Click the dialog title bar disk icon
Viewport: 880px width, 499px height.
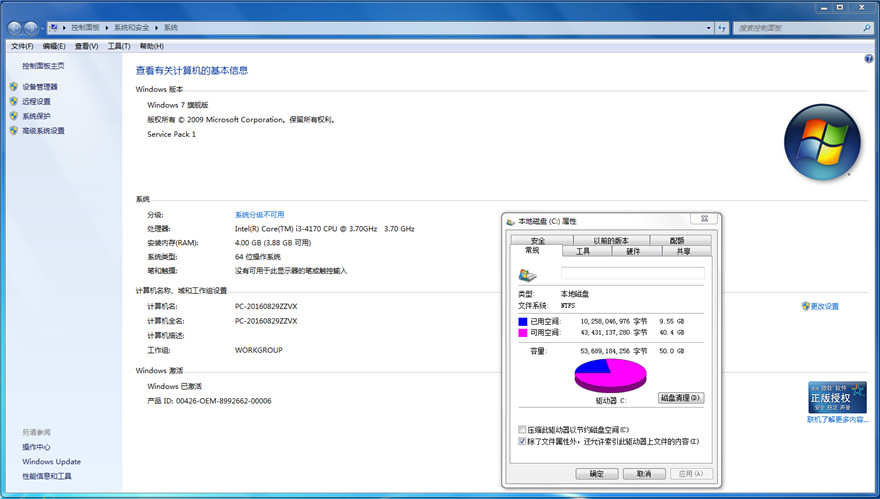pyautogui.click(x=511, y=221)
